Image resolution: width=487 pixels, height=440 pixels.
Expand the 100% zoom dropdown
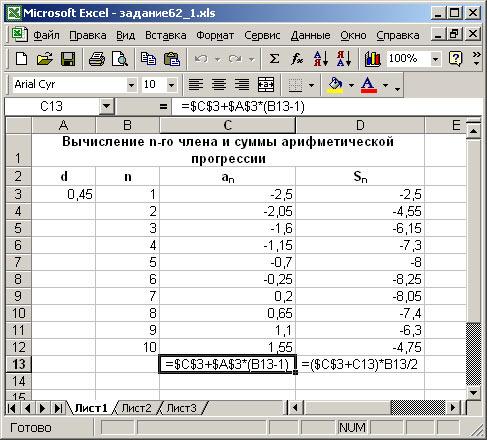coord(435,59)
